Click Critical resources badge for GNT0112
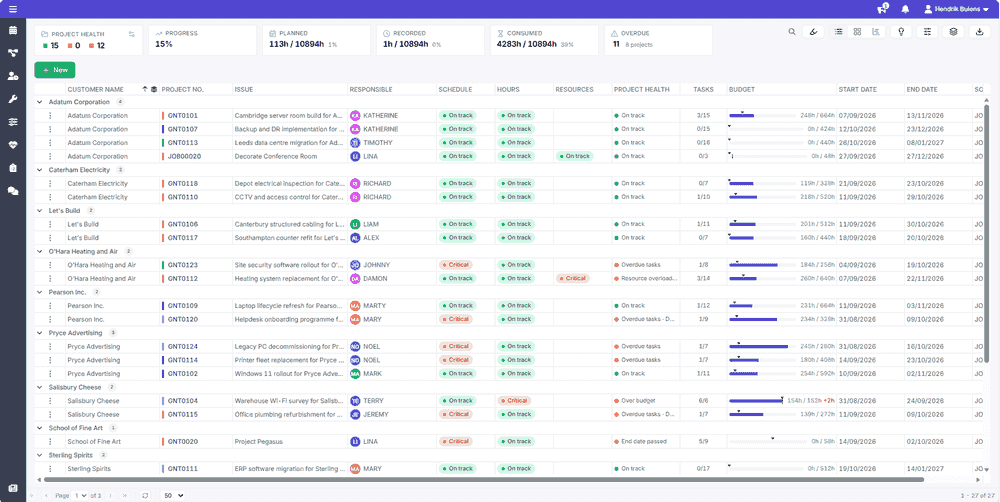The width and height of the screenshot is (1000, 502). click(x=573, y=279)
